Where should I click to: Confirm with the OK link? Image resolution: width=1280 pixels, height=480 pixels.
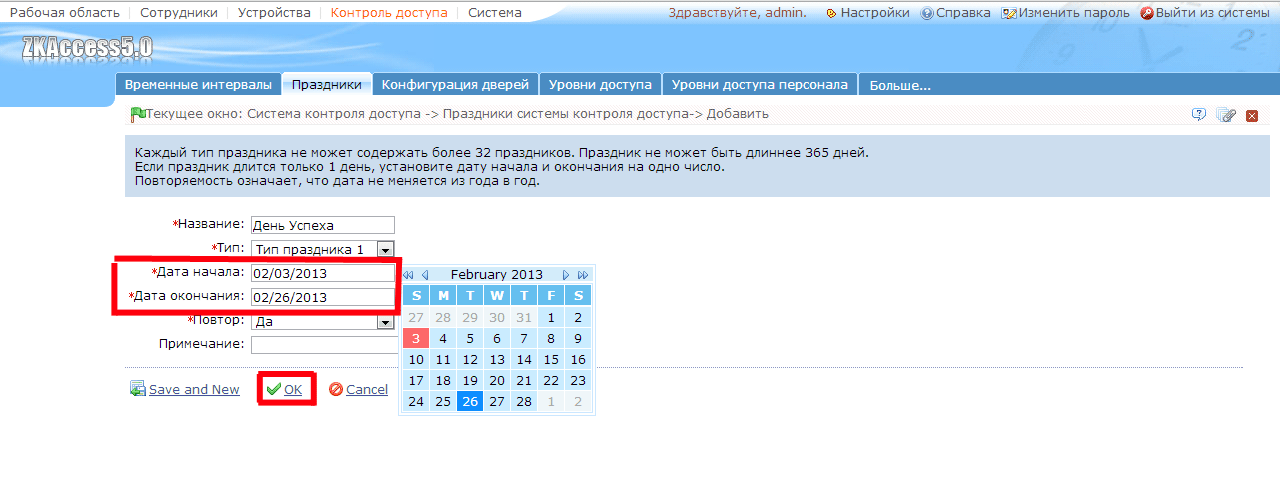click(293, 390)
